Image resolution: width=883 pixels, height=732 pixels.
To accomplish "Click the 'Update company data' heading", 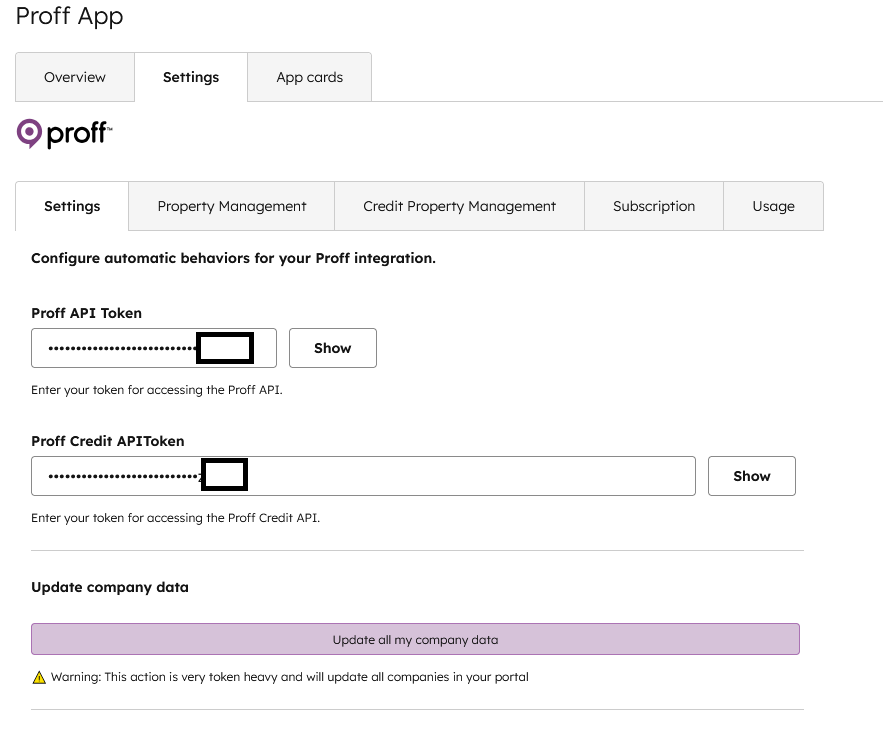I will (110, 587).
